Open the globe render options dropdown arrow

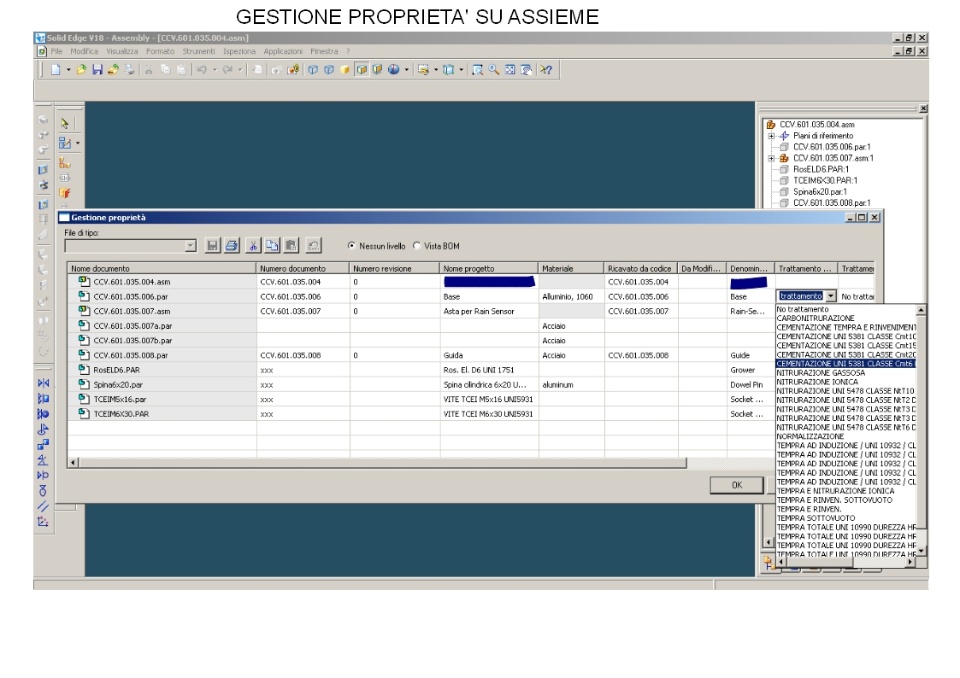[x=407, y=70]
